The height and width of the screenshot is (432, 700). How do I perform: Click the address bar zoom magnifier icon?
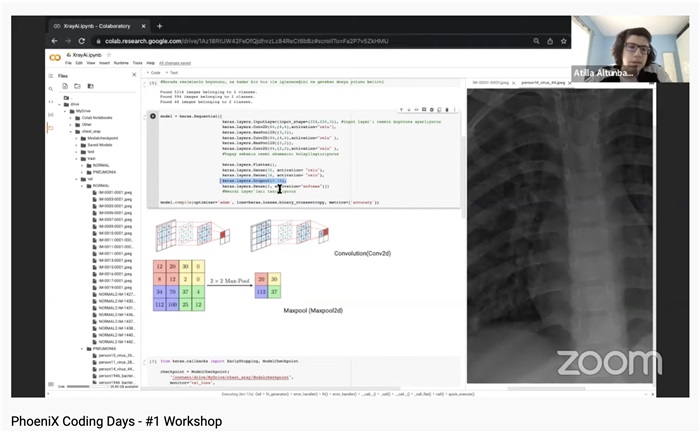tap(536, 41)
